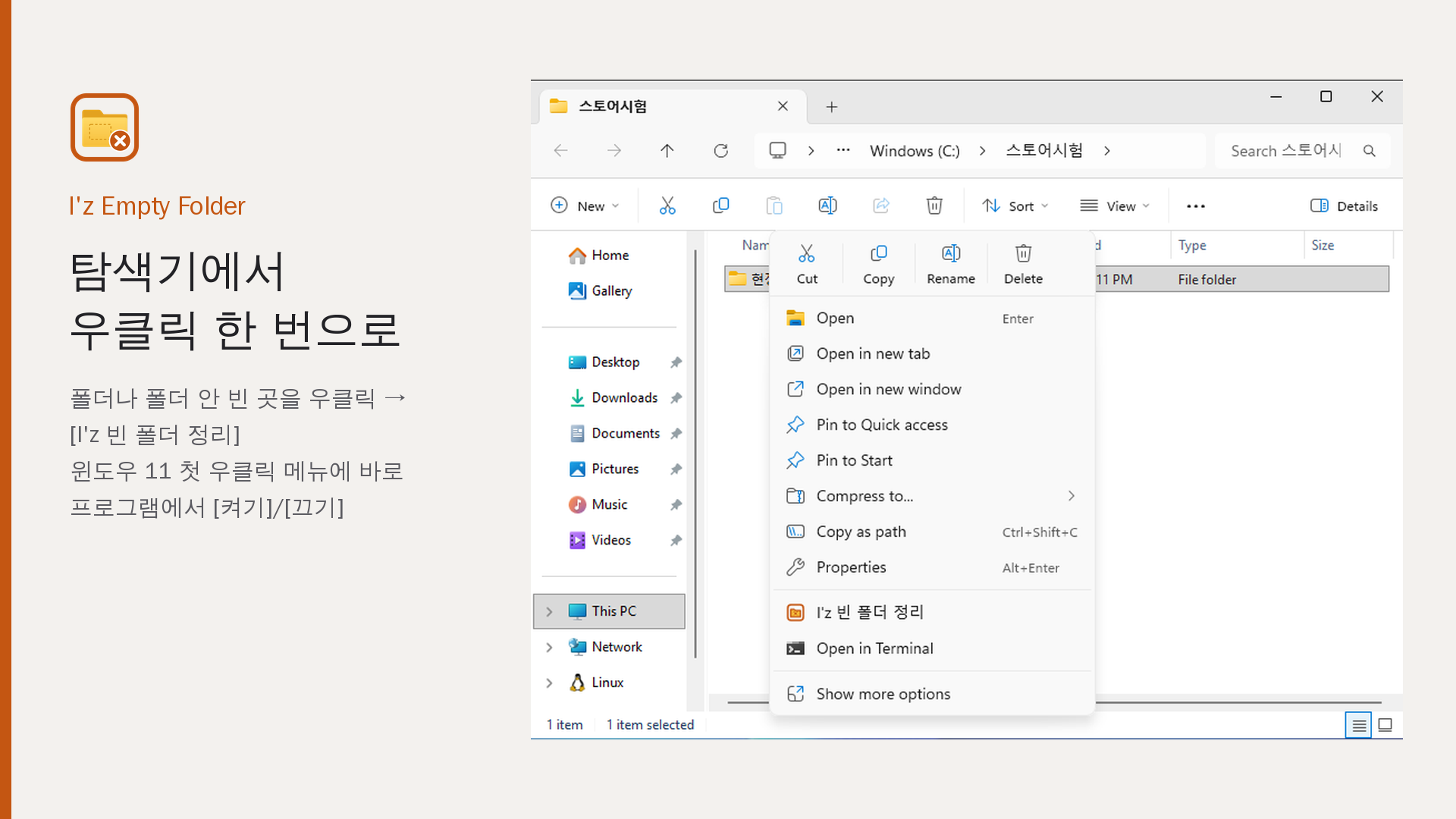Add a new tab with plus button
Screen dimensions: 1456x819
(832, 107)
